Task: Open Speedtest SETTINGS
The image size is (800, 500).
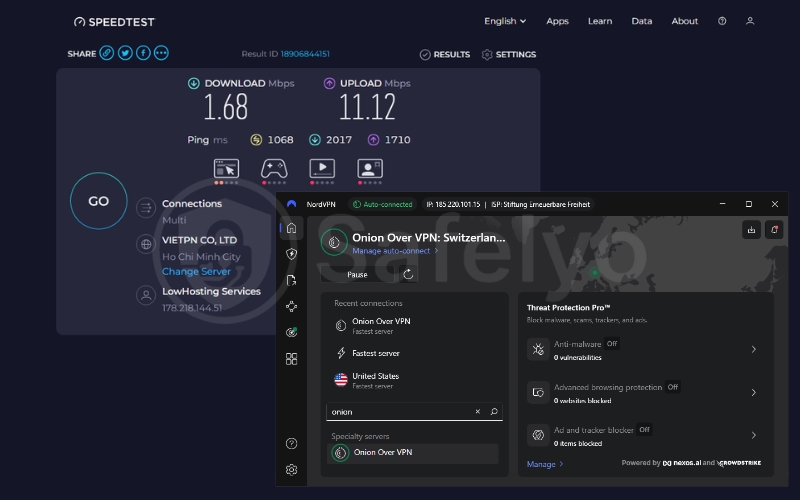Action: 509,54
